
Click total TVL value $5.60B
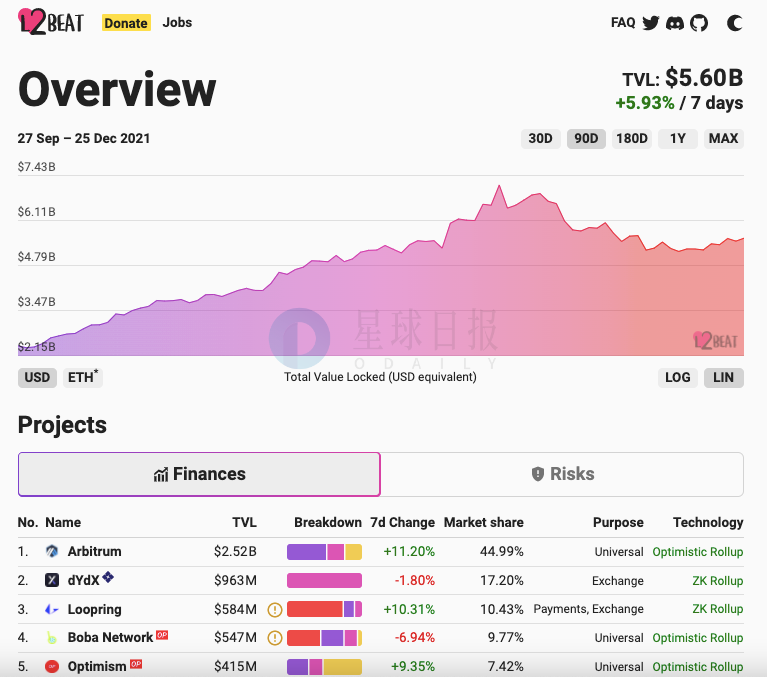(704, 78)
